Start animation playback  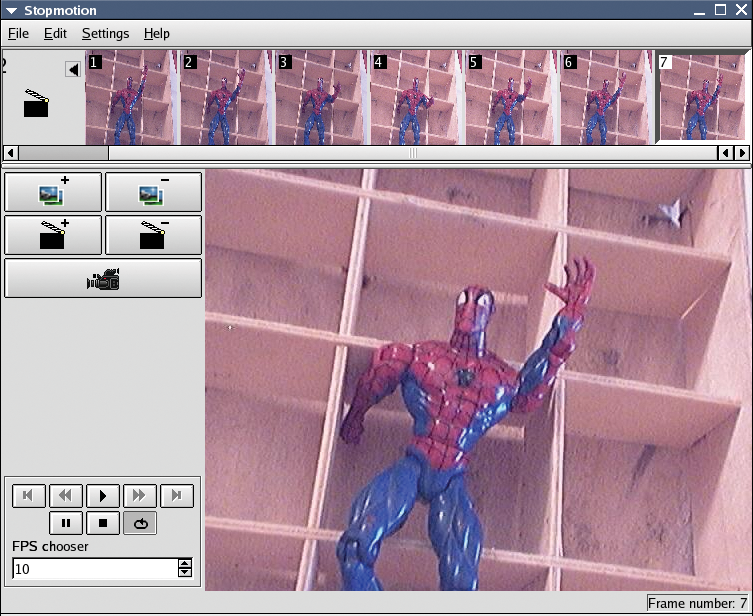click(x=103, y=495)
